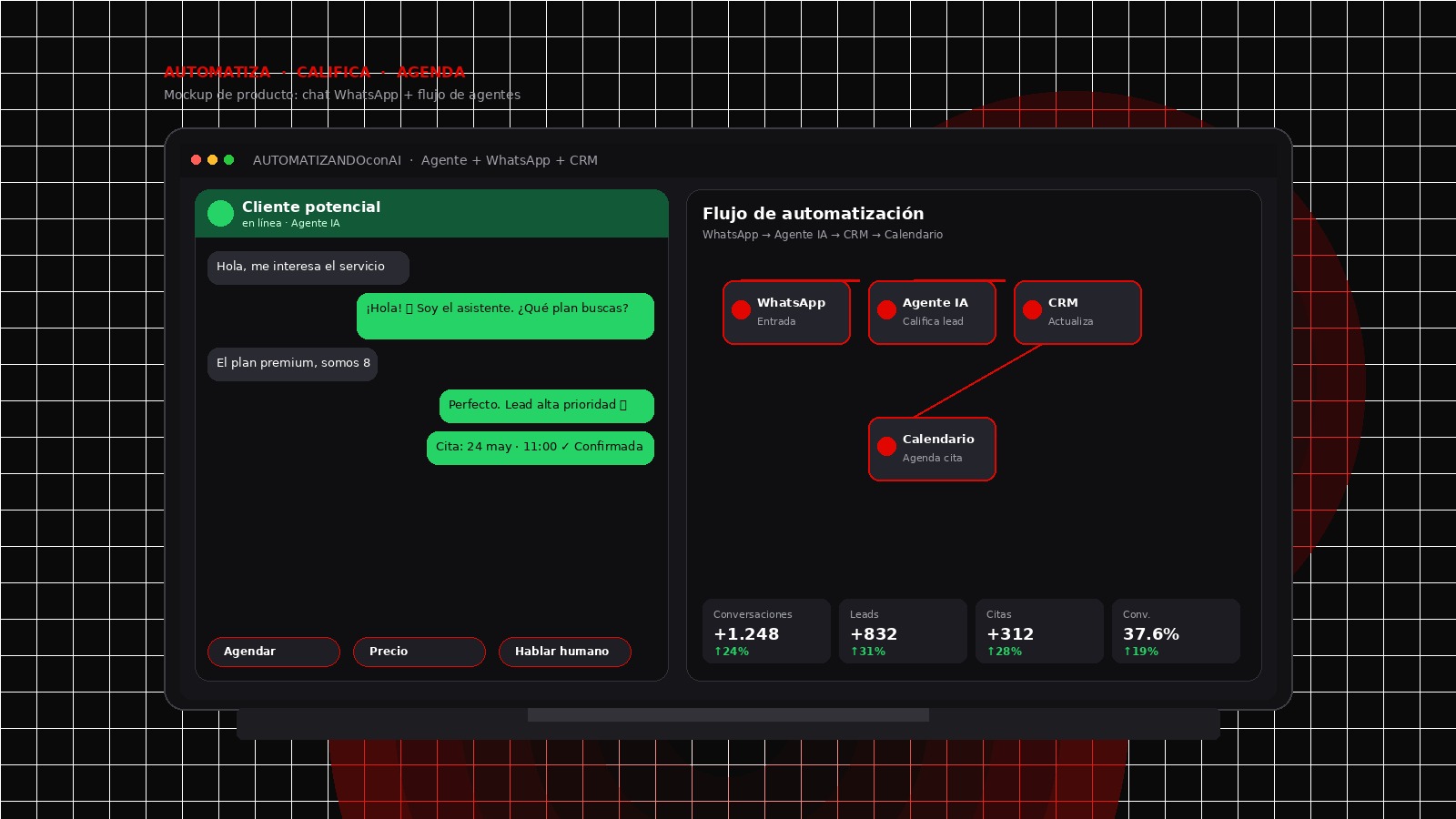Click the ↑19% growth value

pyautogui.click(x=1140, y=652)
